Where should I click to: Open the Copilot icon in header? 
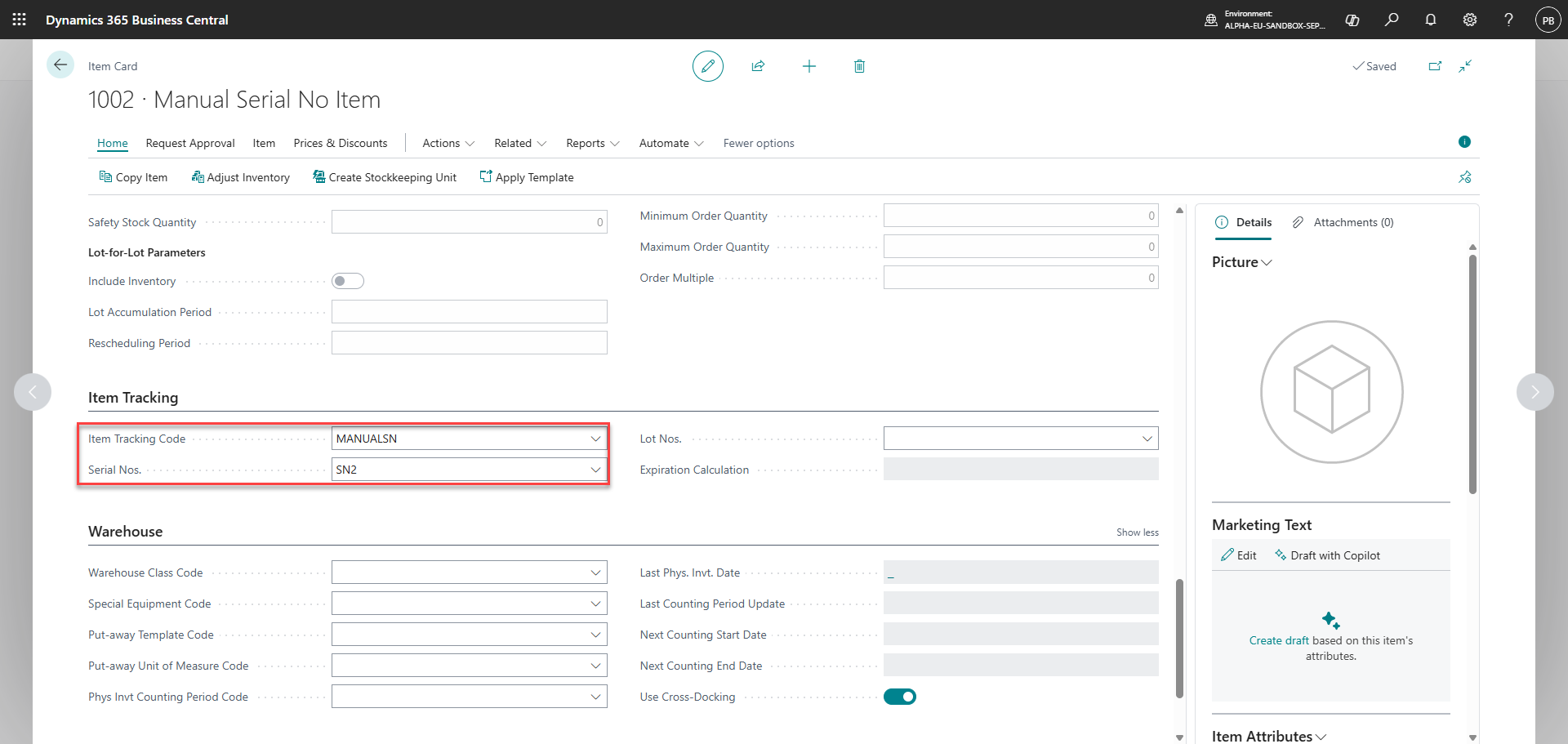tap(1352, 20)
